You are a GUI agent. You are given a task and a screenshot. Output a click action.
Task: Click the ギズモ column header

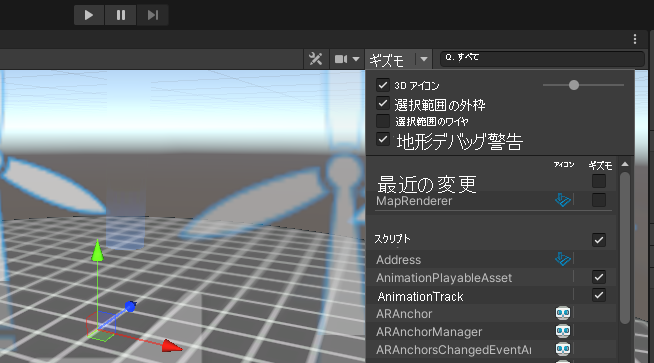(x=600, y=166)
